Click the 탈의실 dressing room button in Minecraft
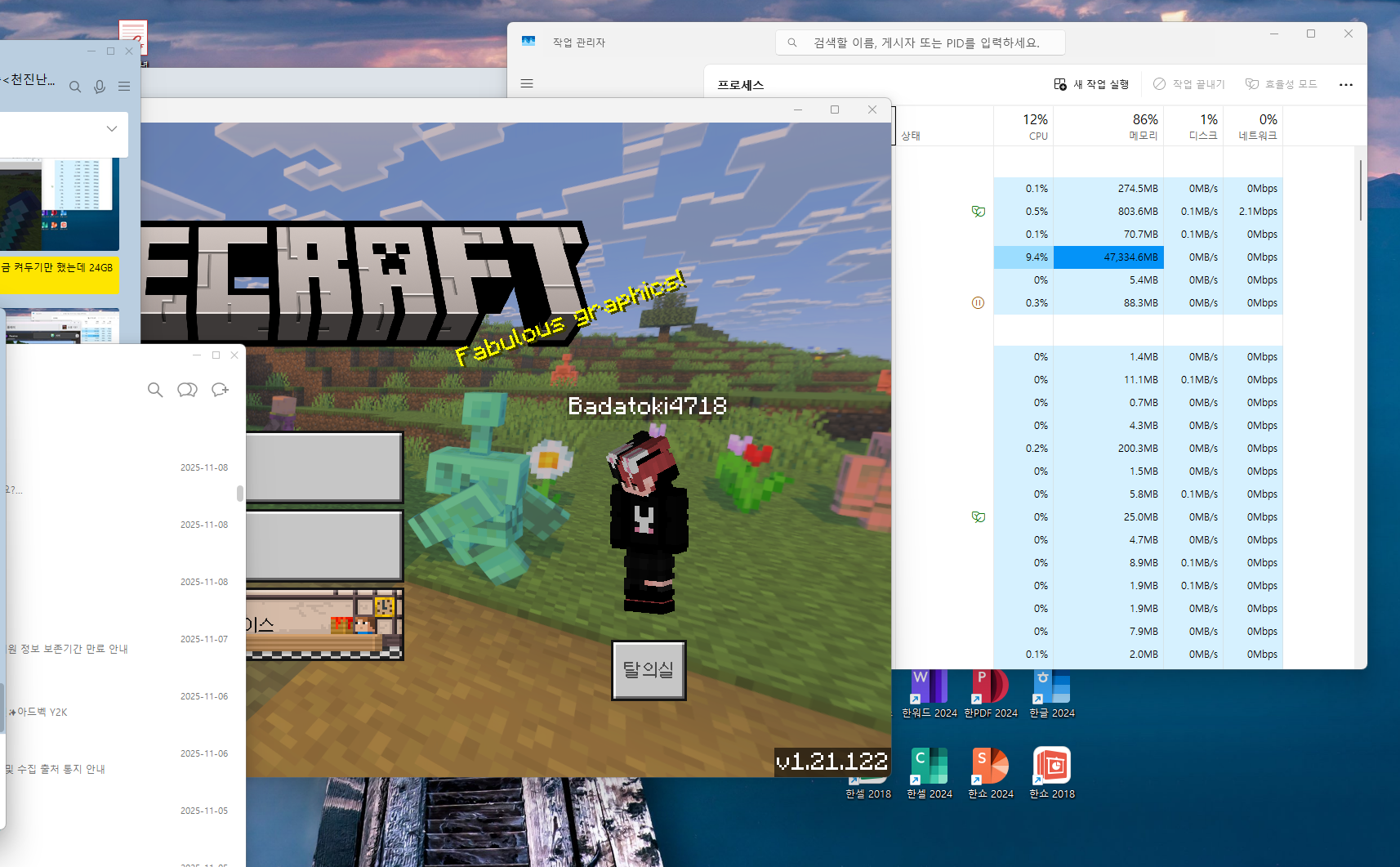The height and width of the screenshot is (867, 1400). pos(649,670)
